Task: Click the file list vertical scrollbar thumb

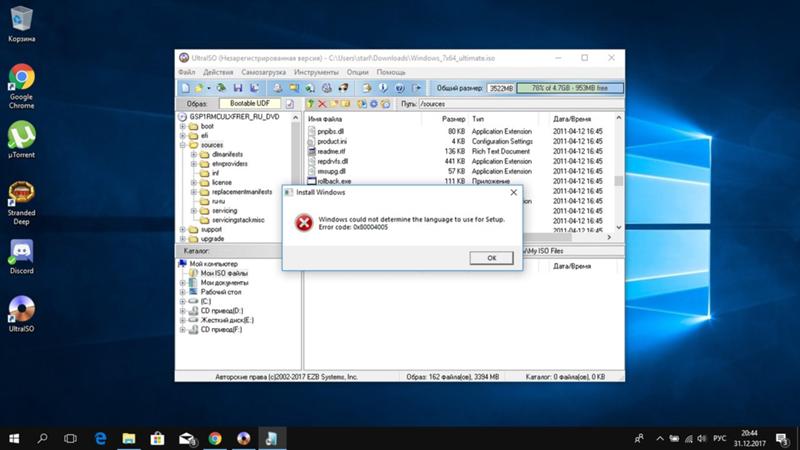Action: coord(618,181)
